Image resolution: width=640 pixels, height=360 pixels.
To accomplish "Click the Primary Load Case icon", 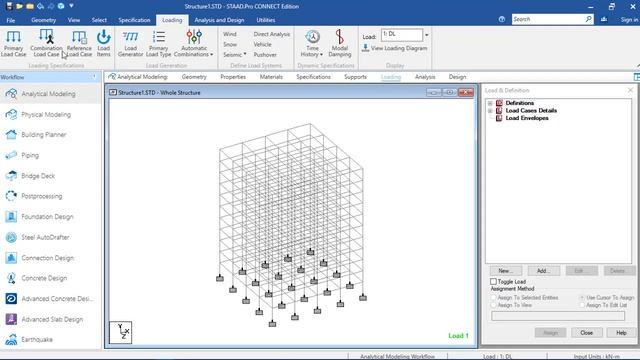I will click(x=13, y=43).
